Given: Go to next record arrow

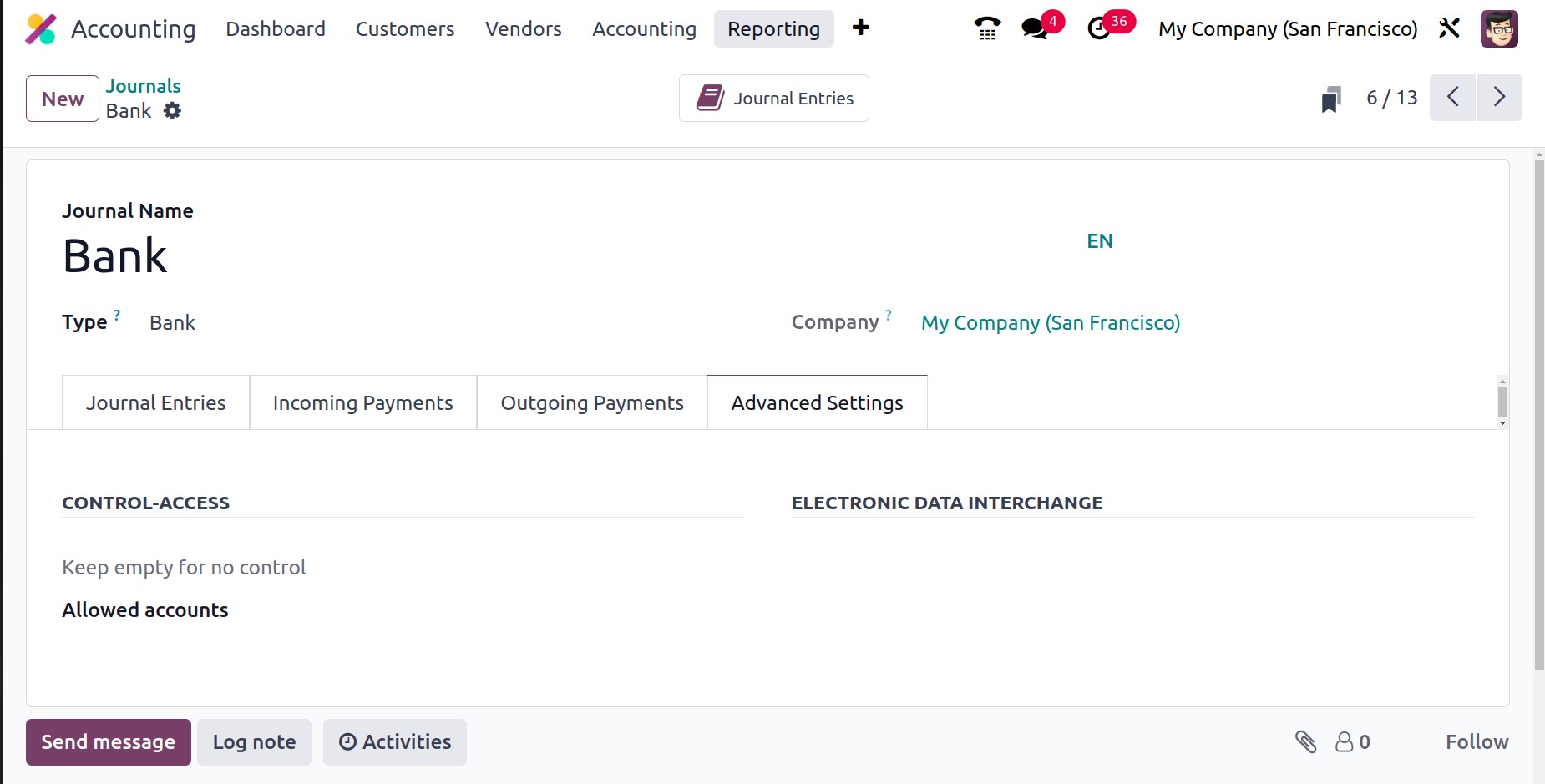Looking at the screenshot, I should pyautogui.click(x=1499, y=98).
